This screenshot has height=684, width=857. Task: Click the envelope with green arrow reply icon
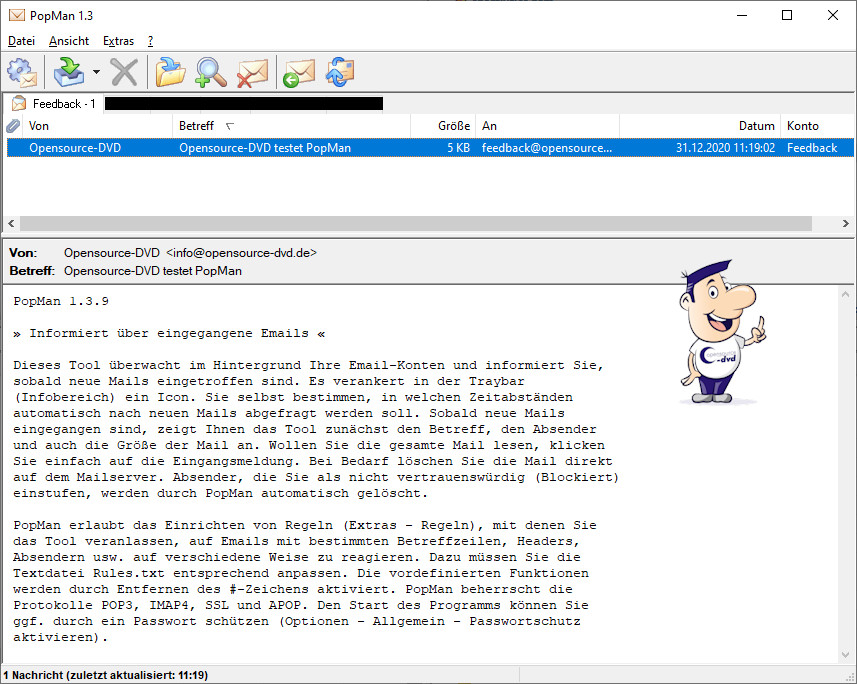pyautogui.click(x=298, y=72)
